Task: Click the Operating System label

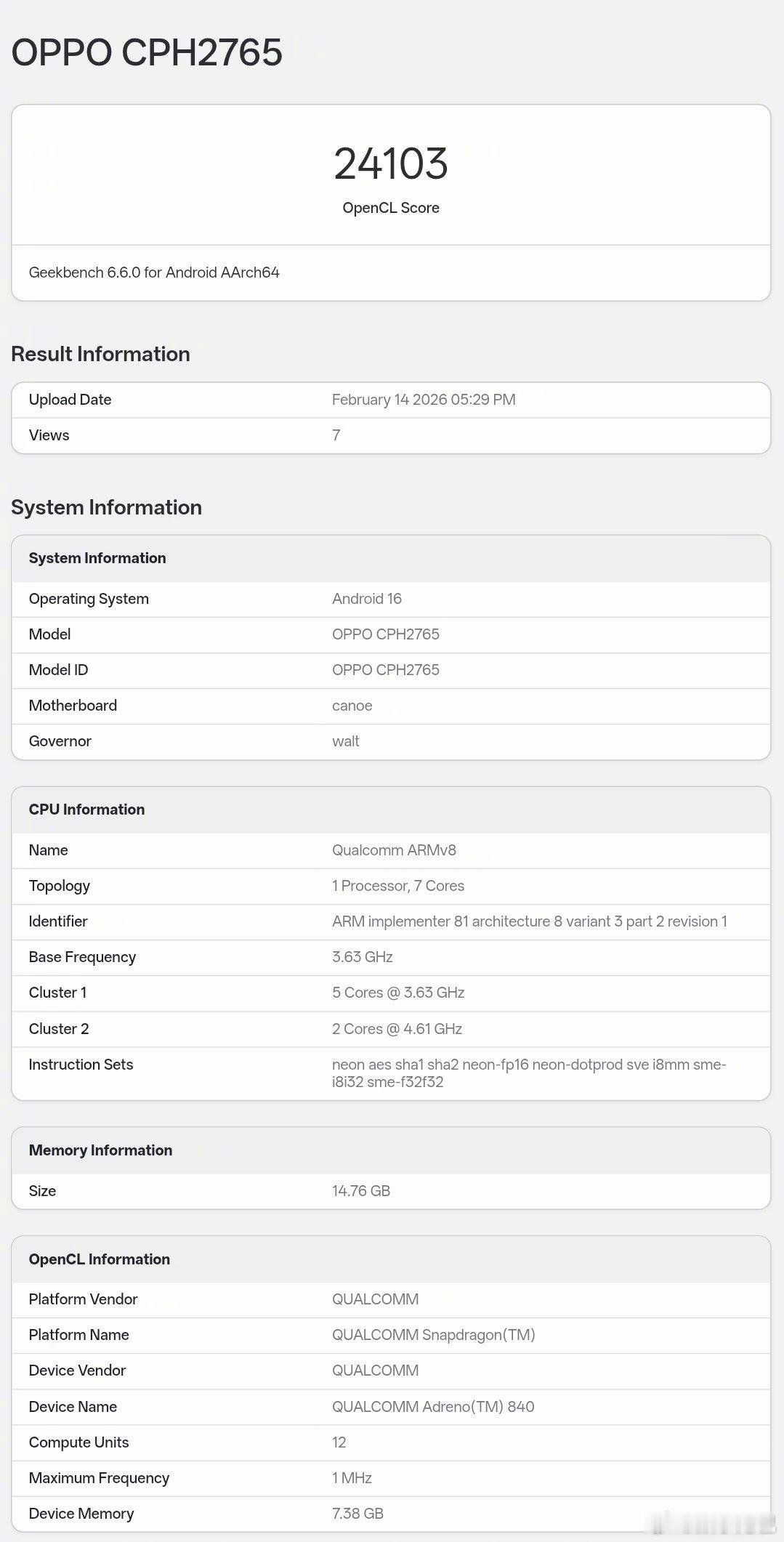Action: click(89, 599)
